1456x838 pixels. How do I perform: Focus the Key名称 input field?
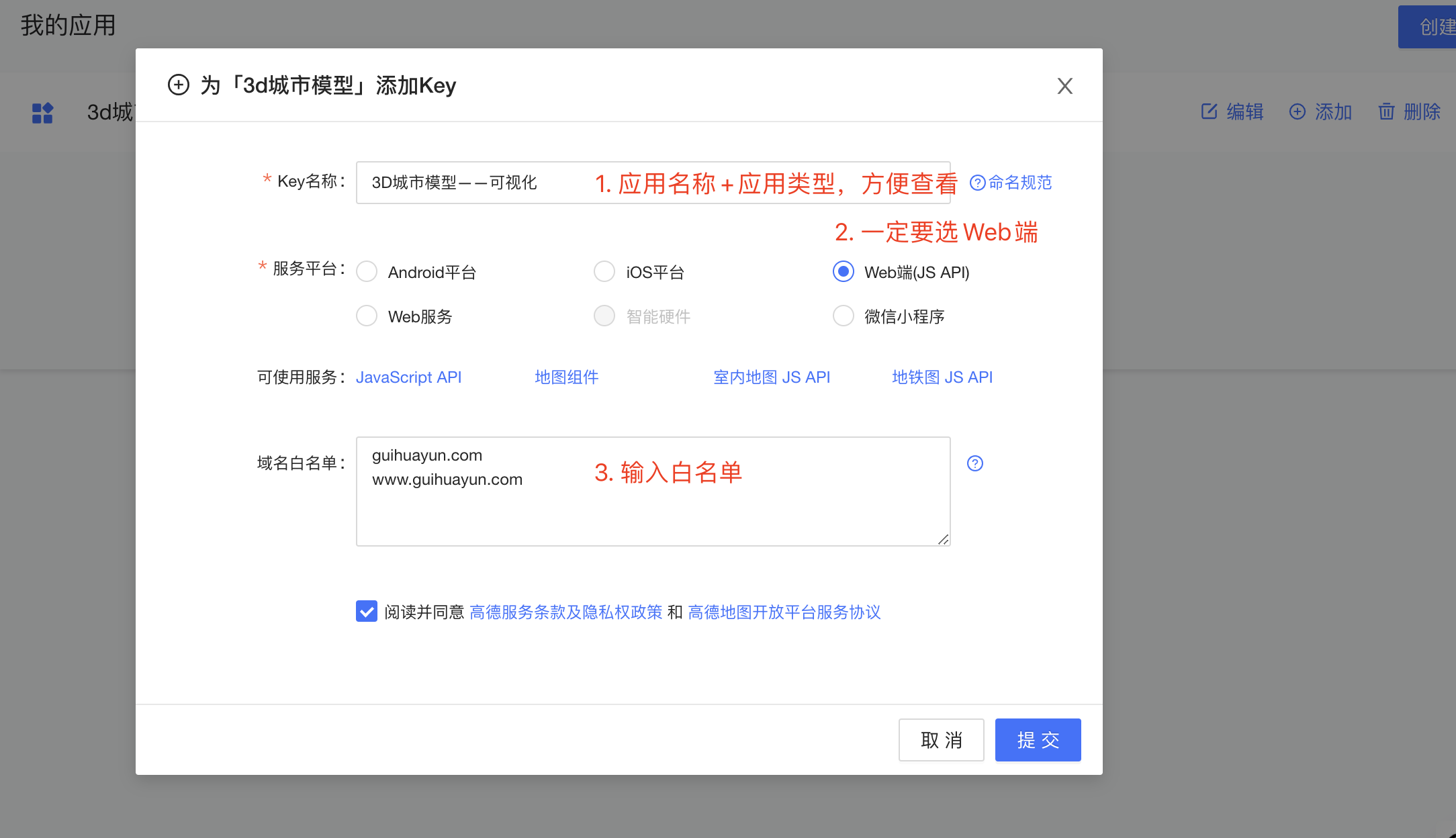tap(653, 183)
